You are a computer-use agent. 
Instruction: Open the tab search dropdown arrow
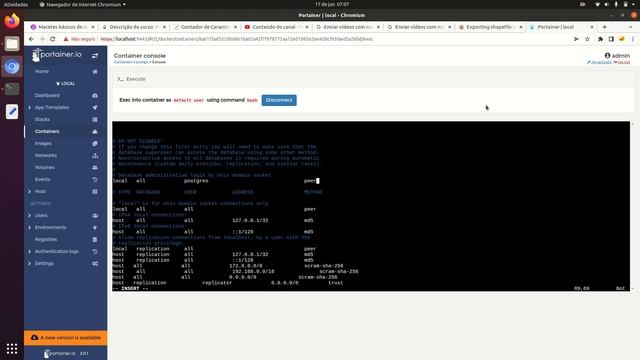click(x=630, y=27)
